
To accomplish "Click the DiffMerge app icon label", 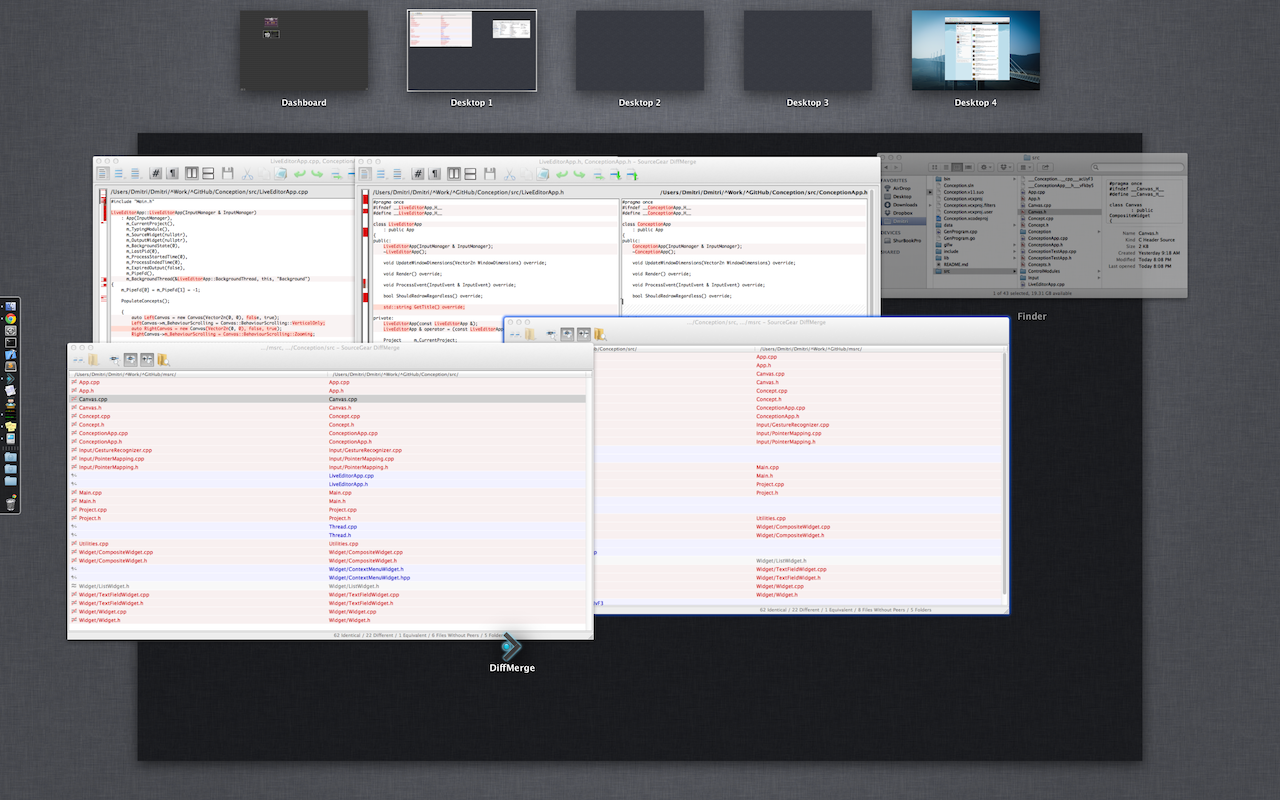I will 512,667.
